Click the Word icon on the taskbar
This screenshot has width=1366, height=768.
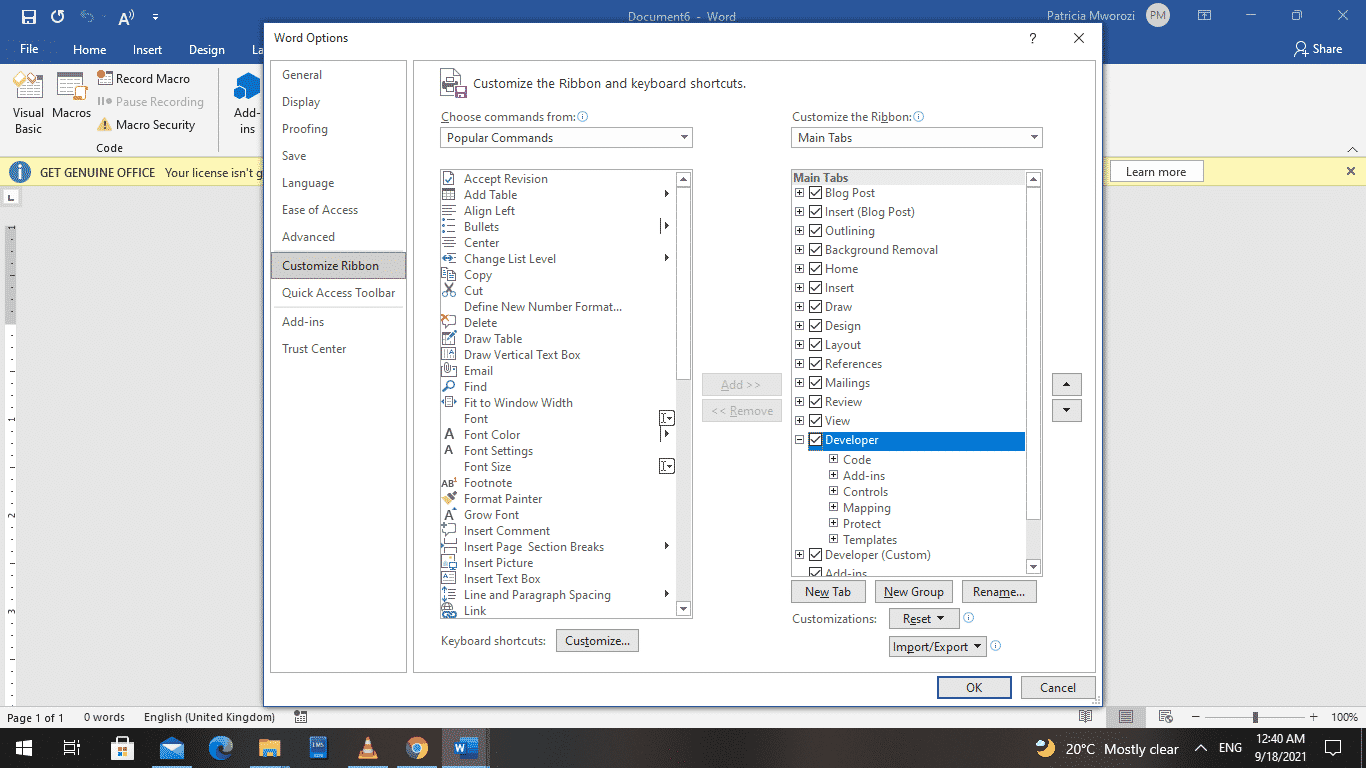point(466,748)
